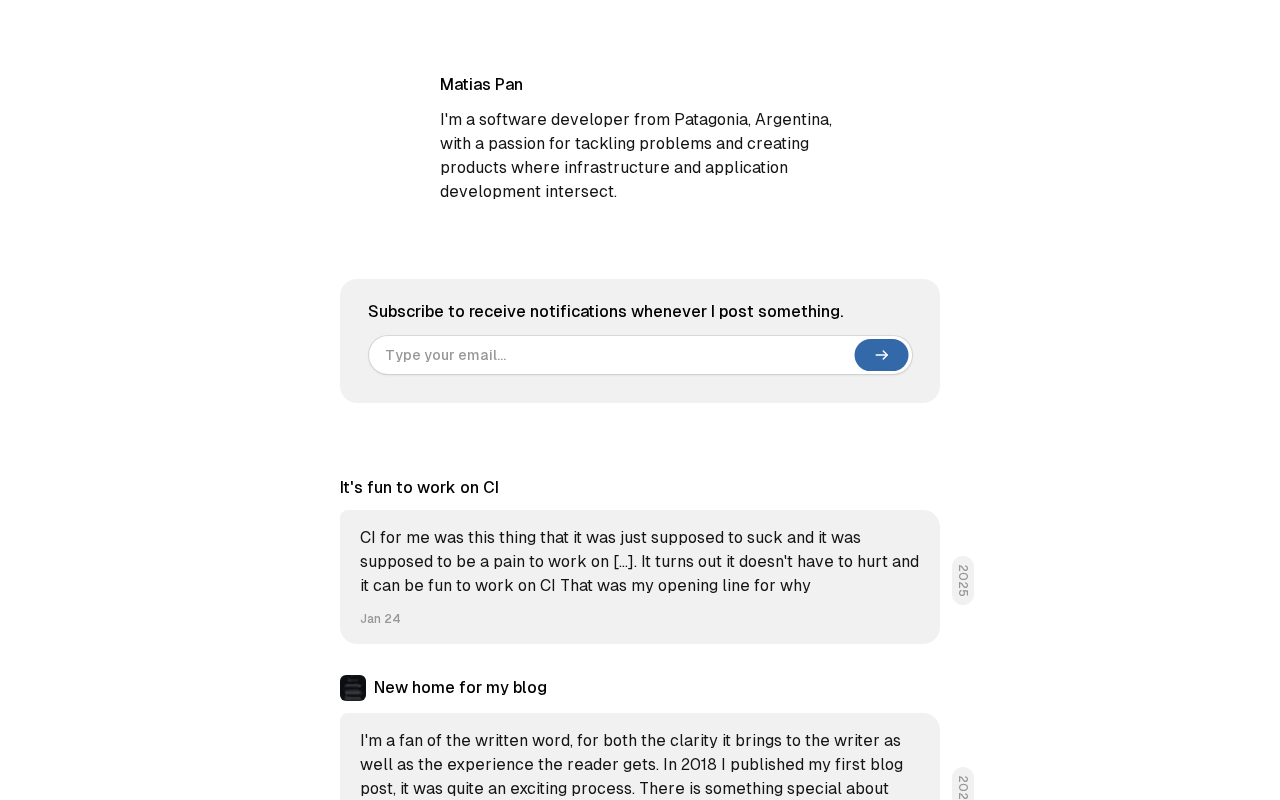Focus the Type your email input field
The width and height of the screenshot is (1280, 800).
point(612,355)
